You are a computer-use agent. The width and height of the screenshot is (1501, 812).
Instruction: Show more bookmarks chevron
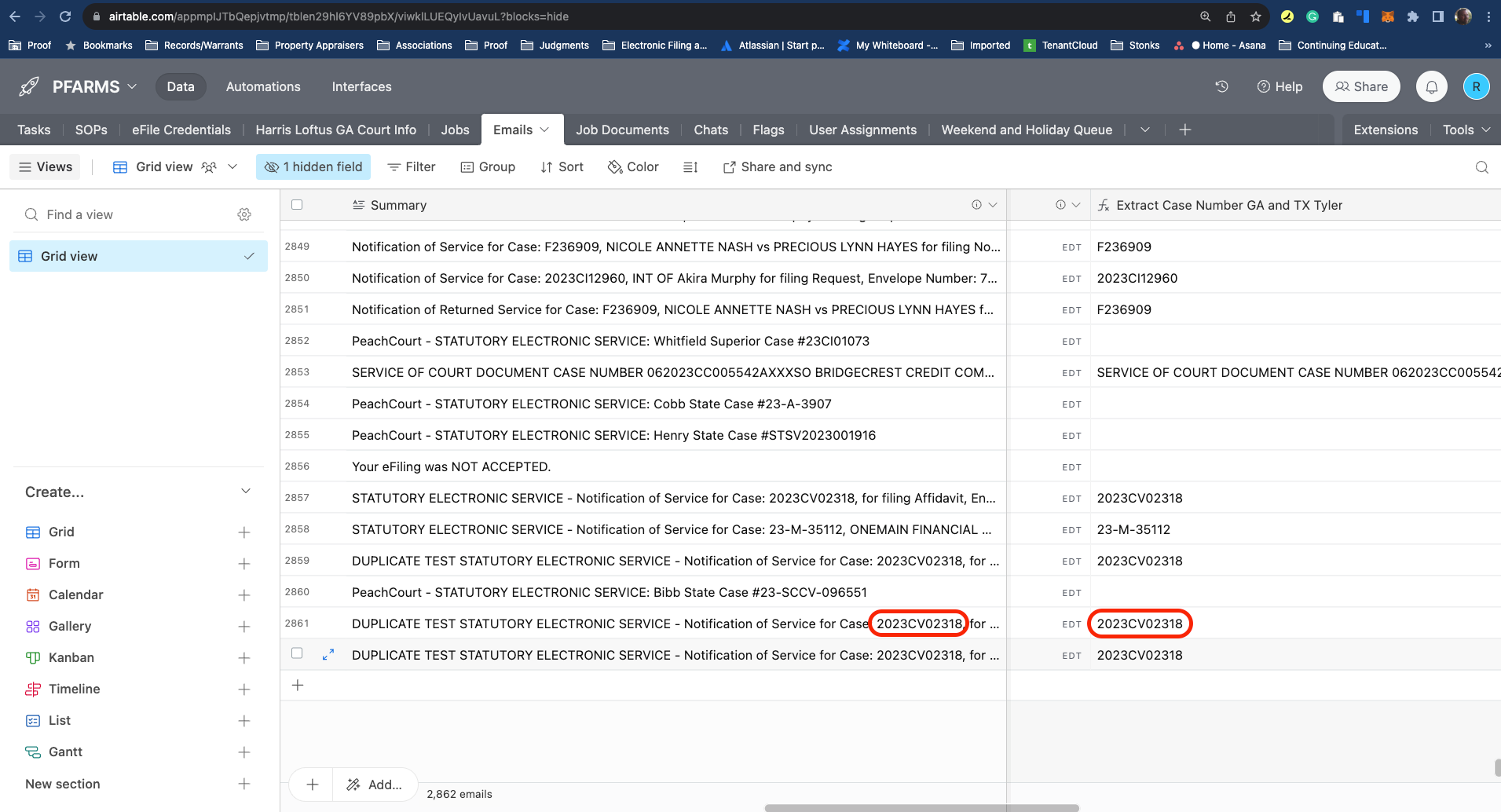pyautogui.click(x=1488, y=46)
